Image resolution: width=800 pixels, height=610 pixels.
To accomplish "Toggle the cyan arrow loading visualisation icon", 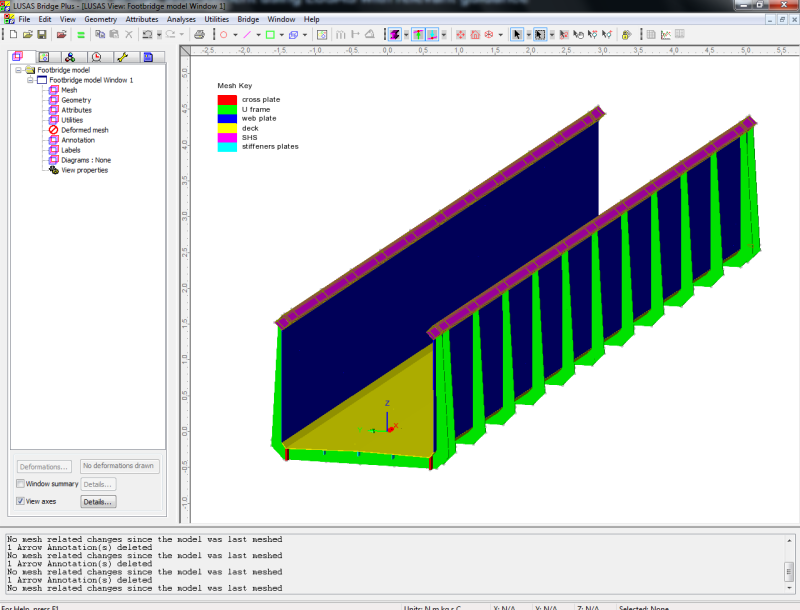I will click(432, 35).
